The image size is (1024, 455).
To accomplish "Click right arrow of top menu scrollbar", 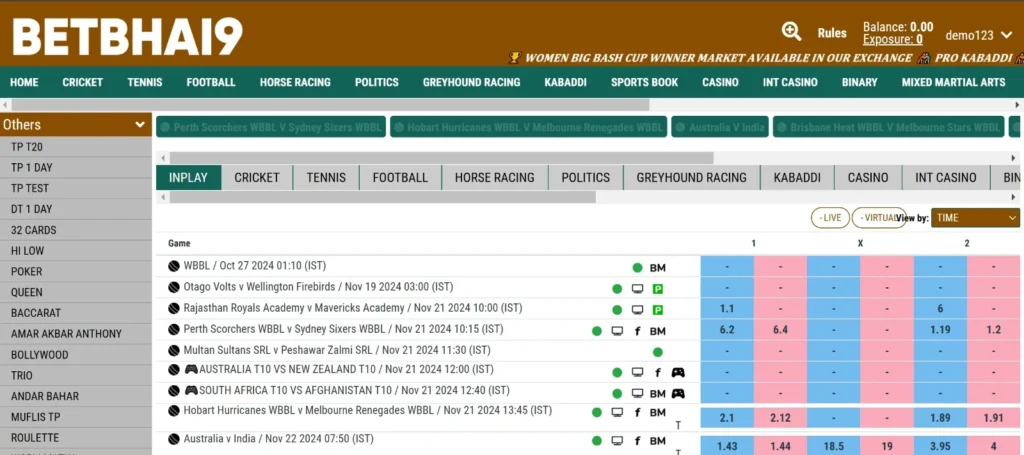I will pos(1017,104).
